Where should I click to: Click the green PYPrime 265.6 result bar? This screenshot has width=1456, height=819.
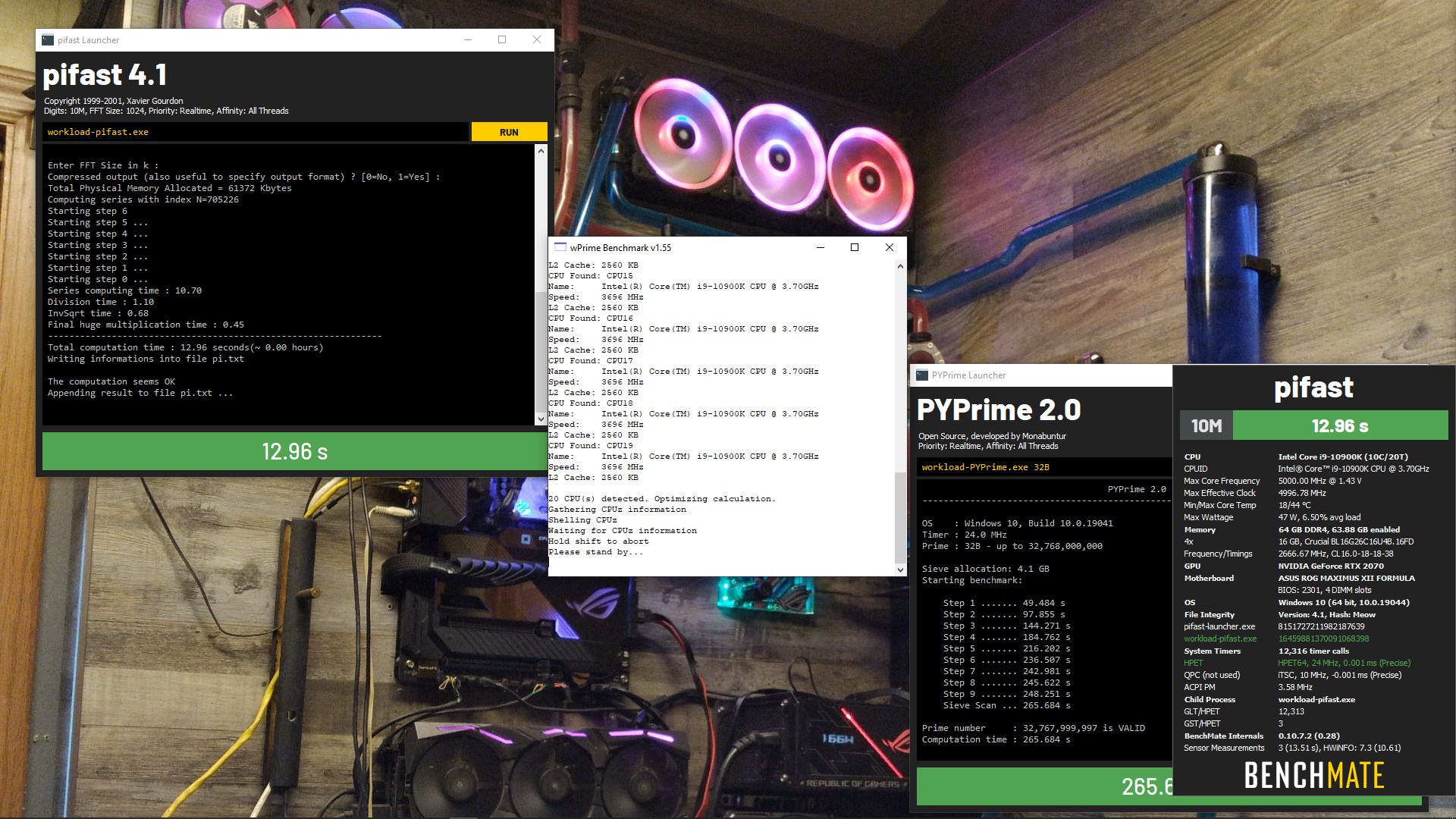[1045, 786]
